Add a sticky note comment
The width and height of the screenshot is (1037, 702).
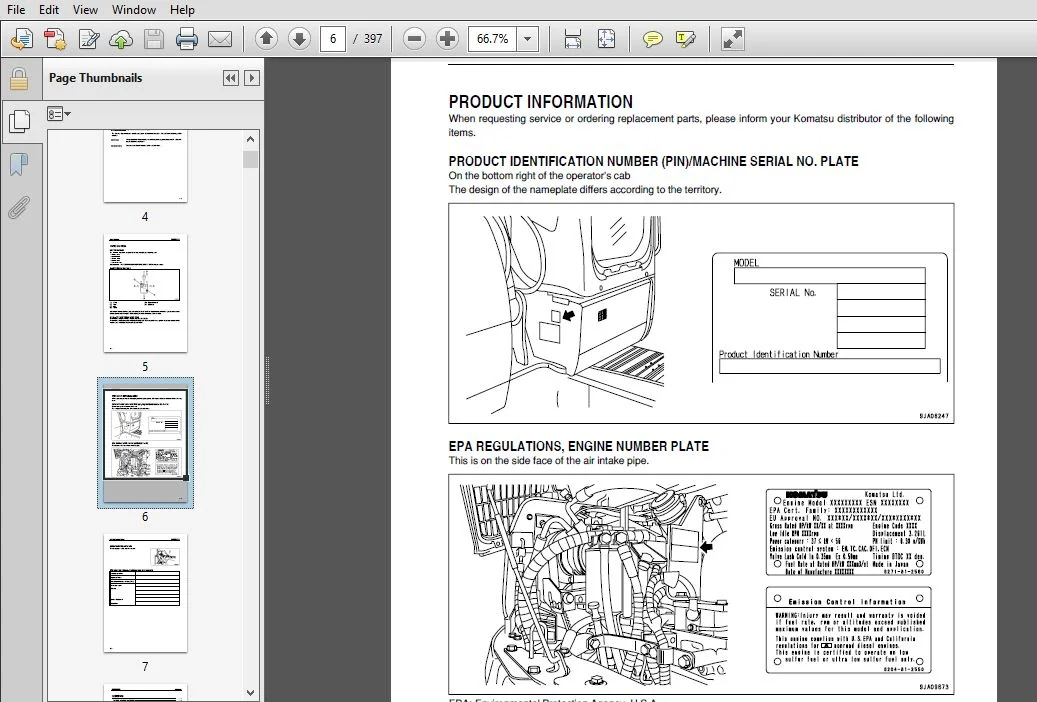(x=652, y=39)
